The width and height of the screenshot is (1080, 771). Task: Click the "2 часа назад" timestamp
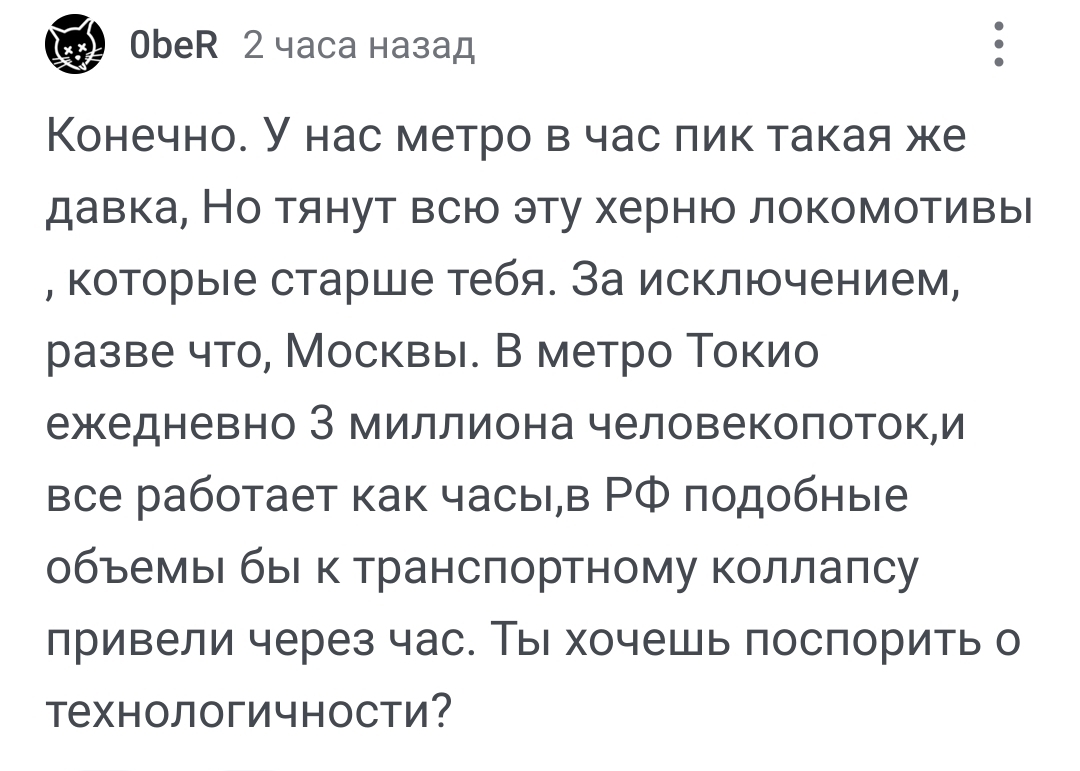360,46
